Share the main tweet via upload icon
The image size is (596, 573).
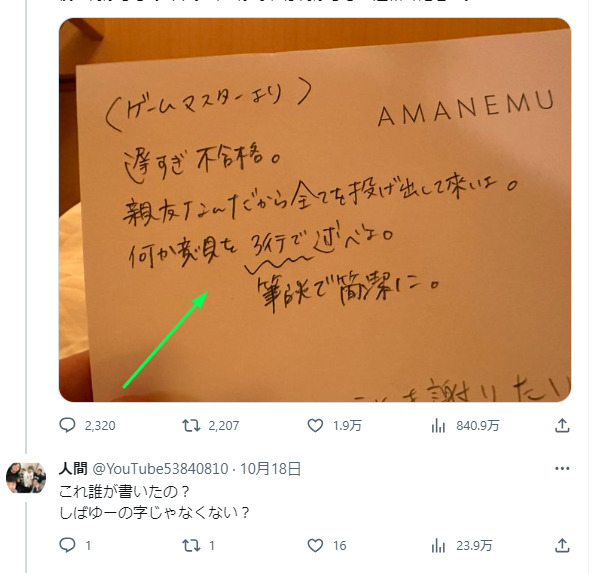pos(562,425)
